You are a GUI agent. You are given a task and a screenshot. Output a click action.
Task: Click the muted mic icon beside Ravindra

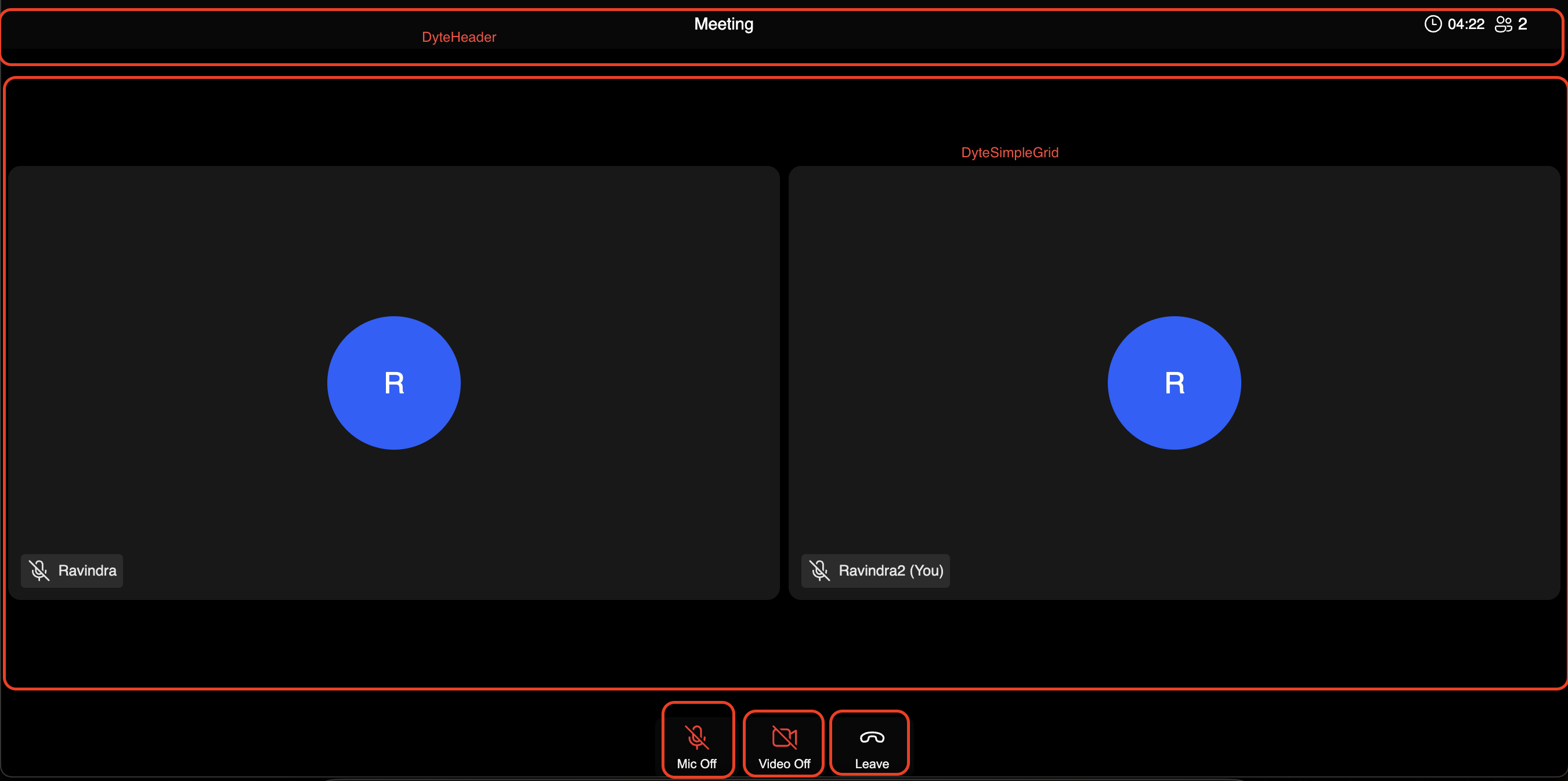click(39, 570)
